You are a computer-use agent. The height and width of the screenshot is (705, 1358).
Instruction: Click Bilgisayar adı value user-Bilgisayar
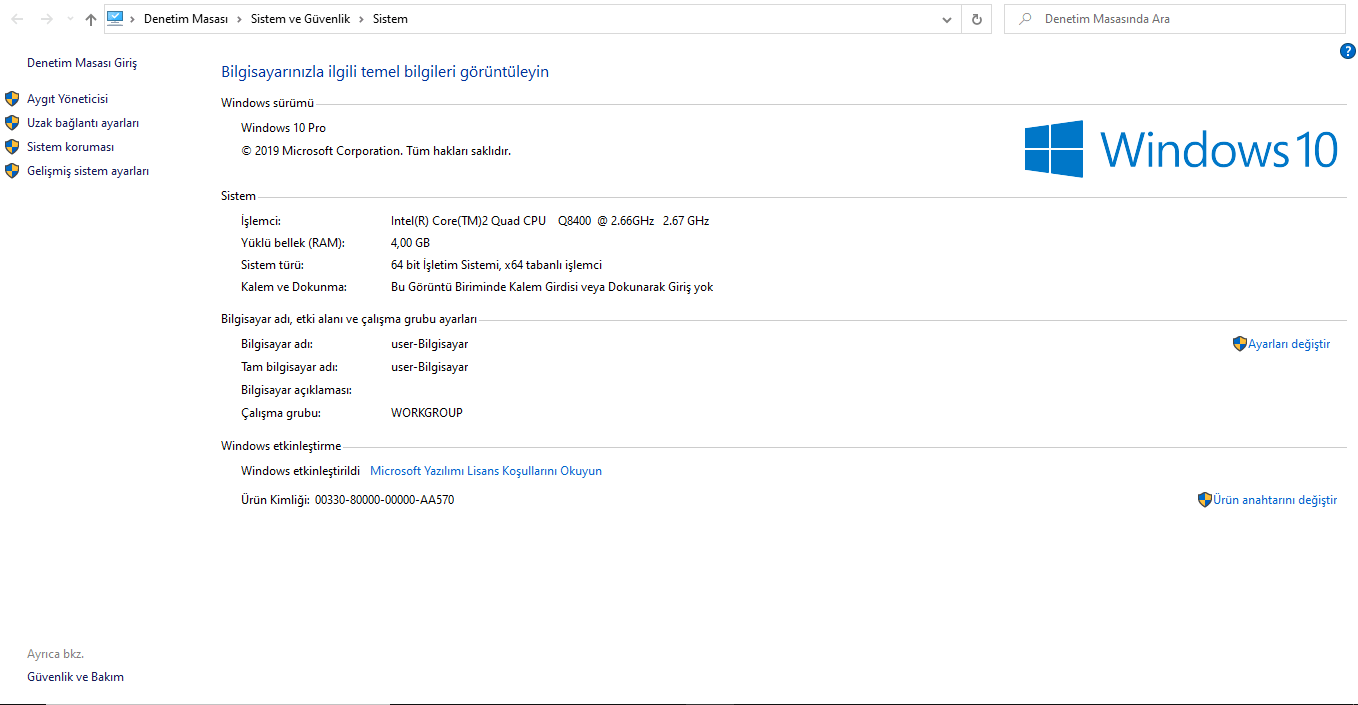429,344
